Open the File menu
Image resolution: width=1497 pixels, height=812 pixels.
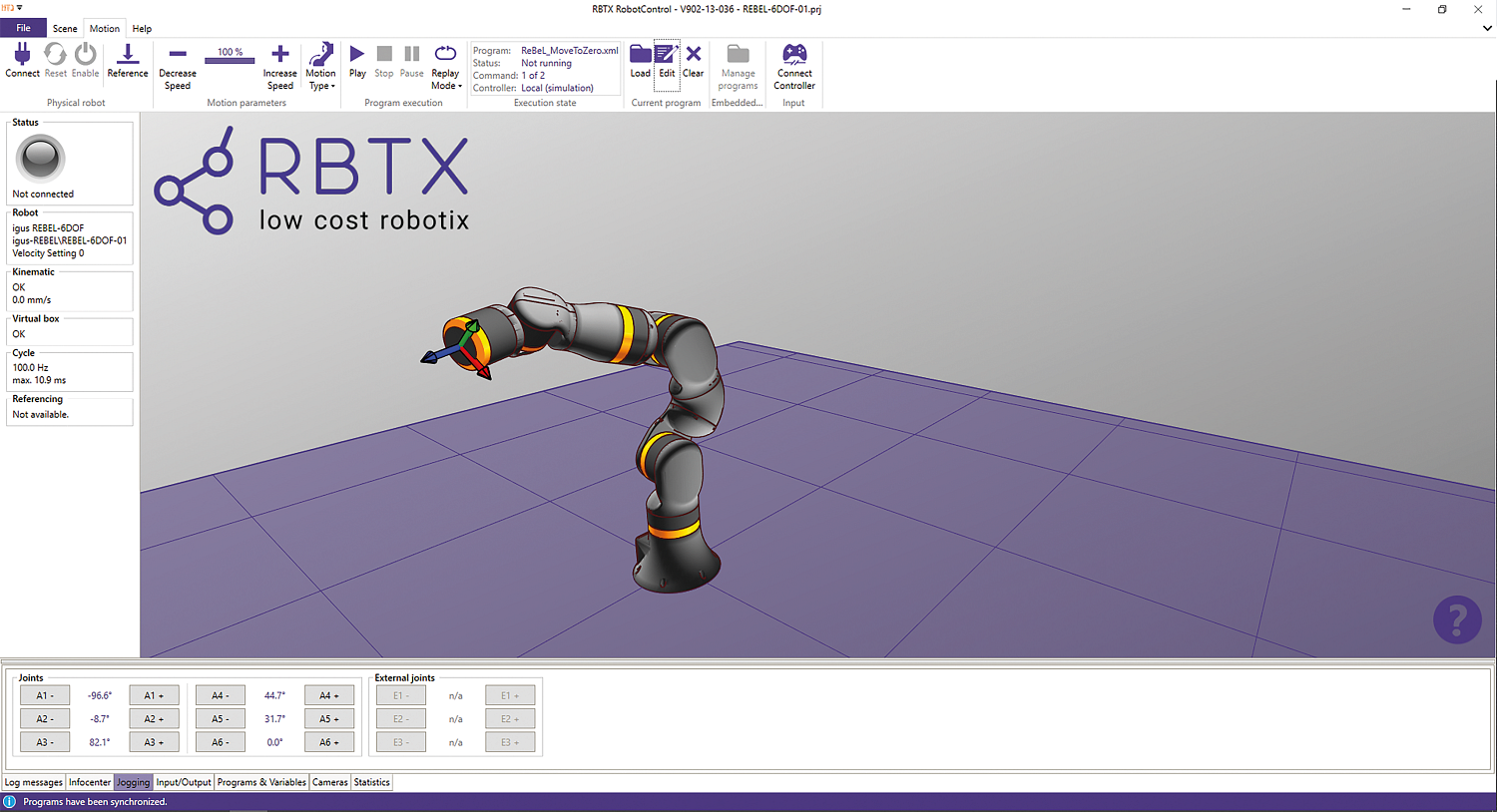click(23, 28)
